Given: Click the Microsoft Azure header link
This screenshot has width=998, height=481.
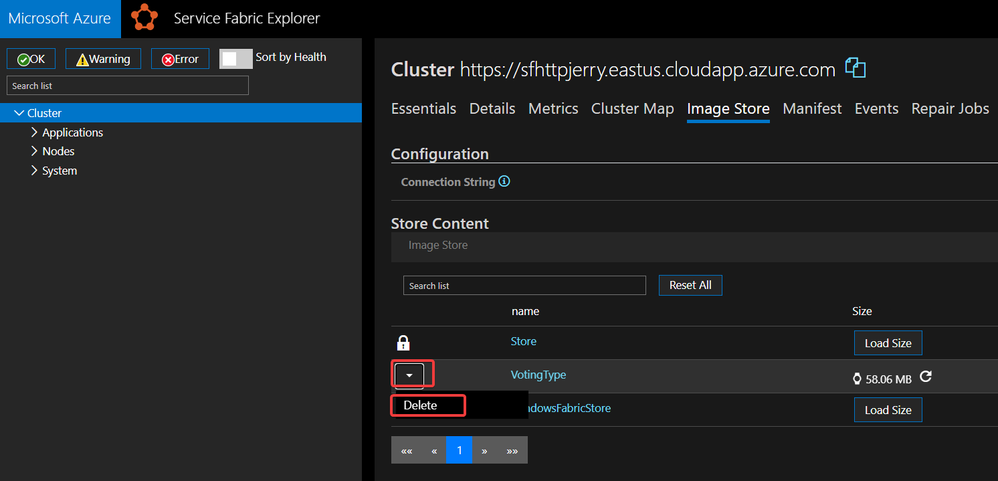Looking at the screenshot, I should pyautogui.click(x=60, y=18).
